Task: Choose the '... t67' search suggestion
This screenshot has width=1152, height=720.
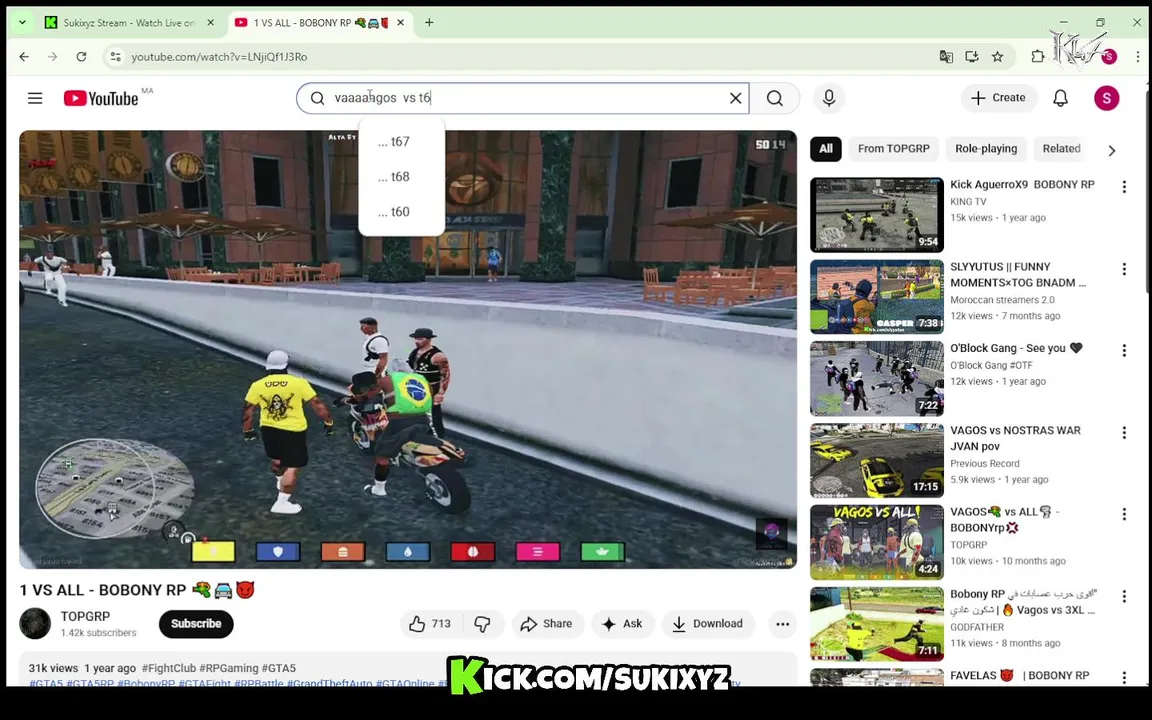Action: coord(401,141)
